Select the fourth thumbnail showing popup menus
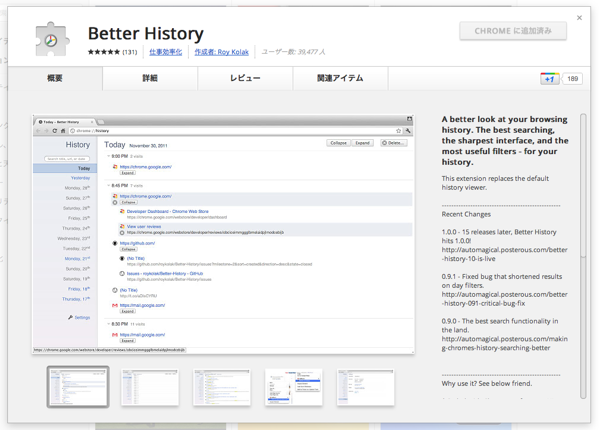 point(294,387)
